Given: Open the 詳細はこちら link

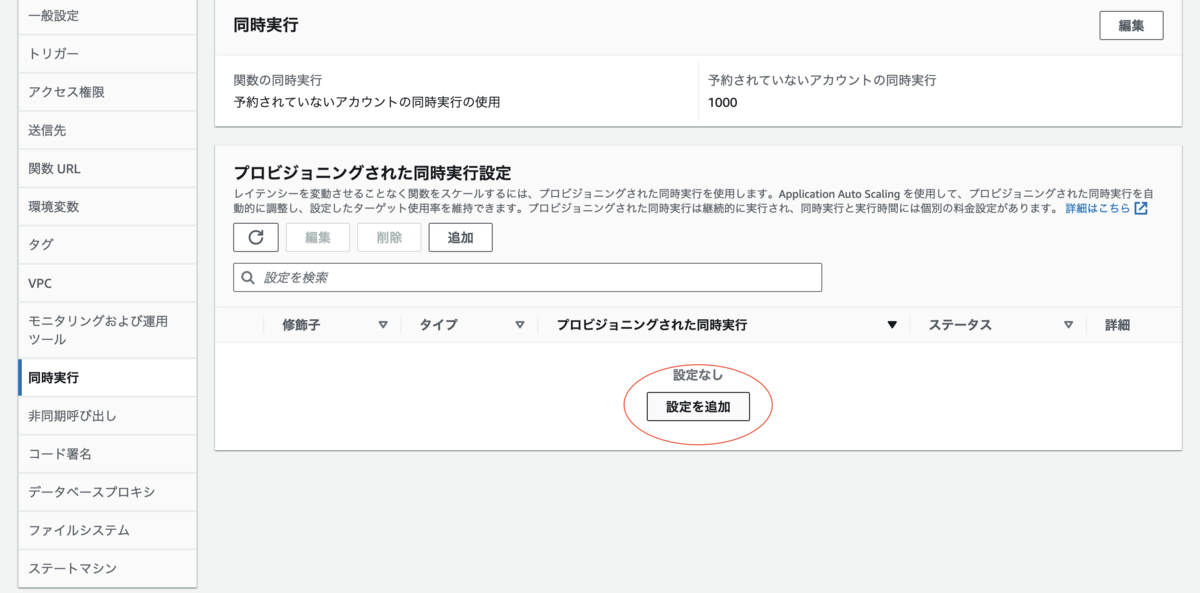Looking at the screenshot, I should click(1098, 209).
